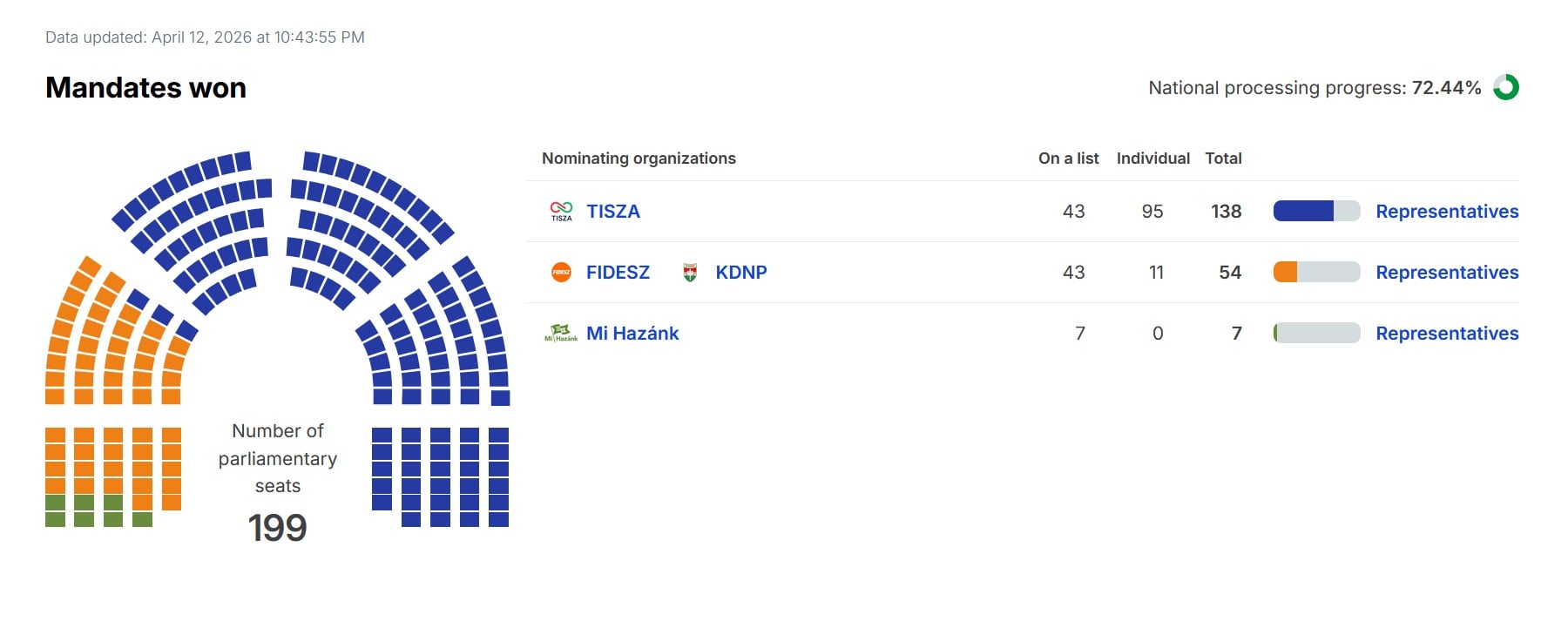Viewport: 1568px width, 628px height.
Task: Click the TISZA party logo icon
Action: 561,211
